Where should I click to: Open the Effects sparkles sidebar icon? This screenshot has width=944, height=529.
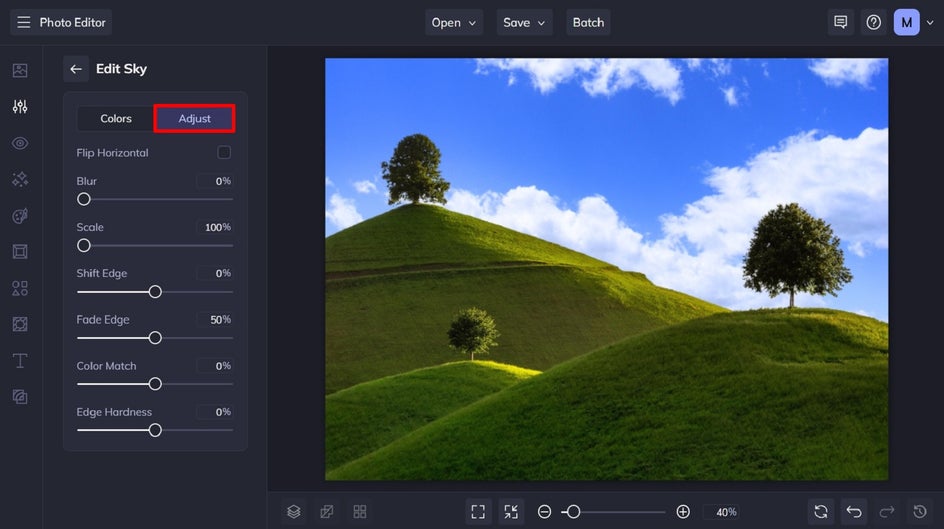[20, 179]
